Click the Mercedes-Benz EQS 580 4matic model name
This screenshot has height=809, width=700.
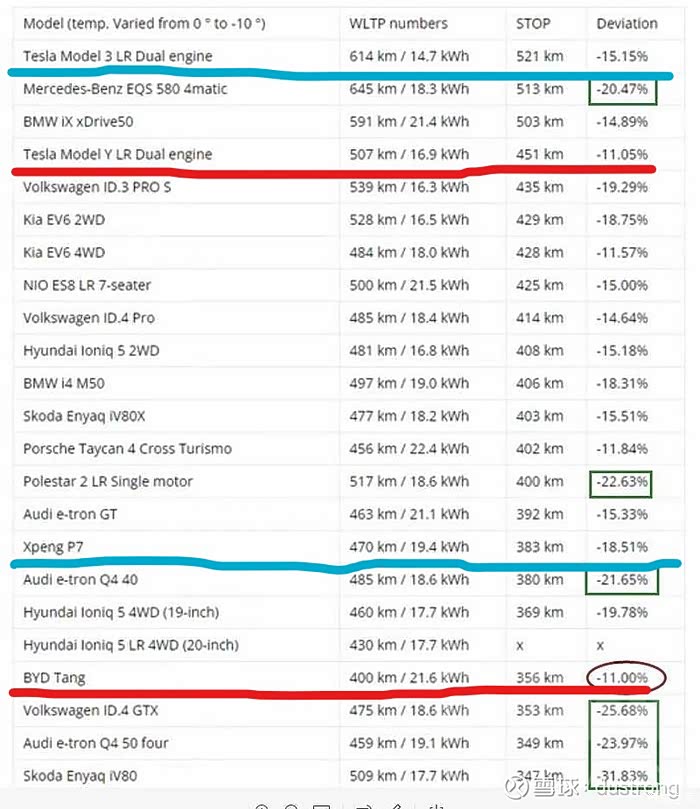[x=125, y=89]
